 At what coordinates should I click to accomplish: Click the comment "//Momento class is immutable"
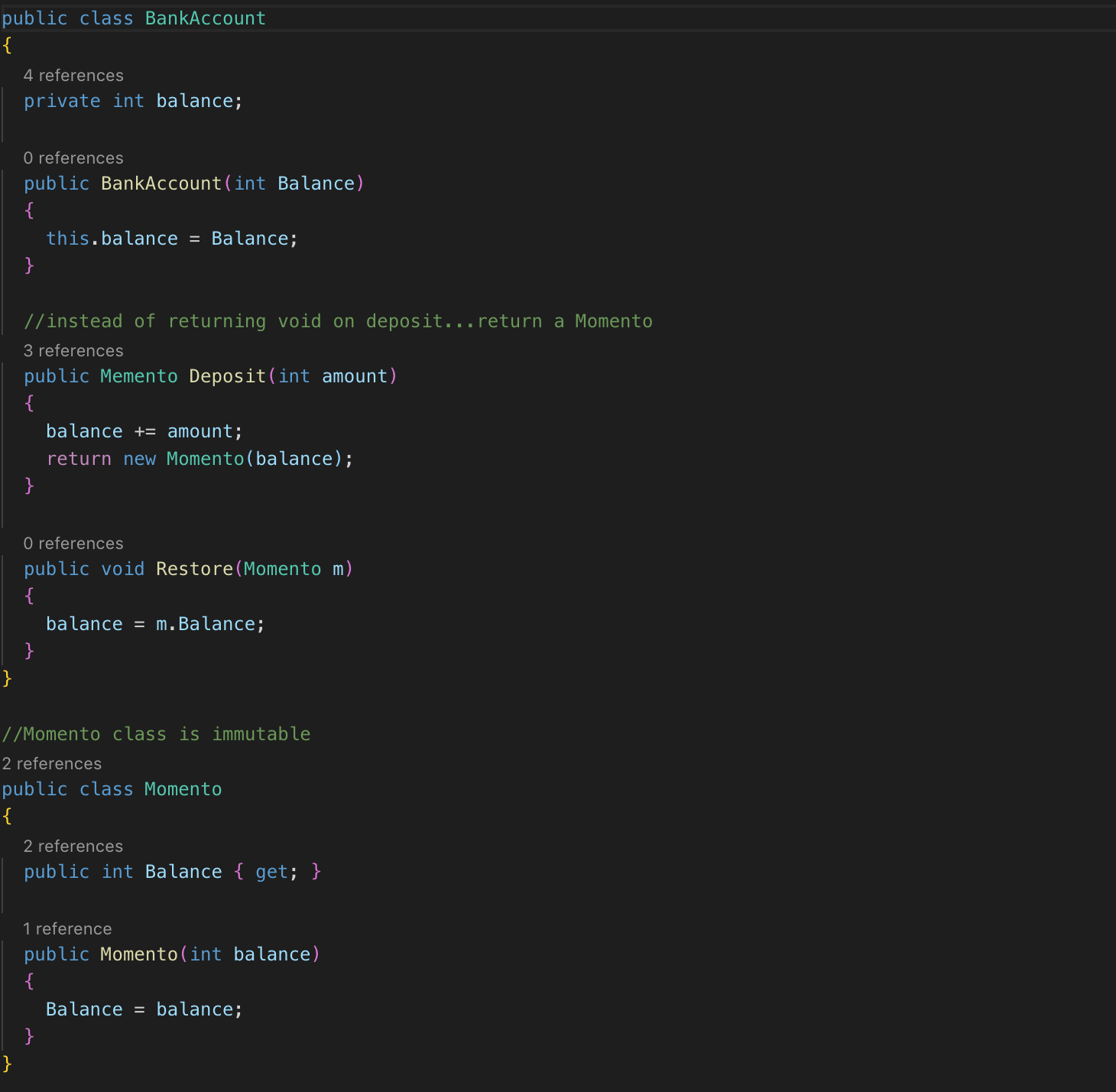tap(156, 734)
